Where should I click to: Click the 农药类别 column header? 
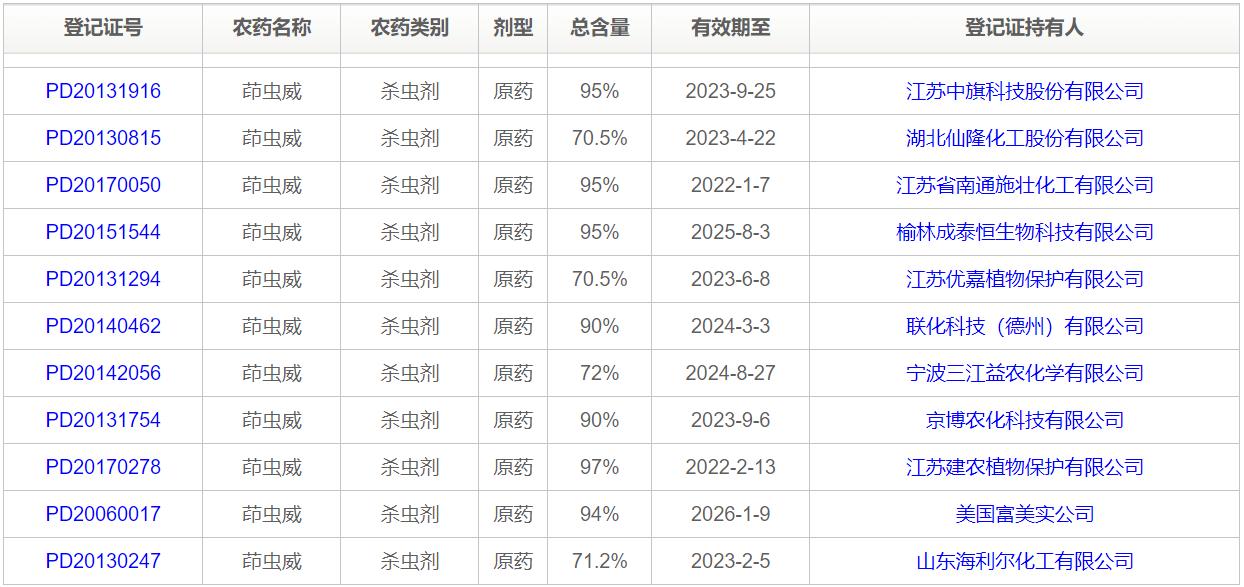click(409, 28)
